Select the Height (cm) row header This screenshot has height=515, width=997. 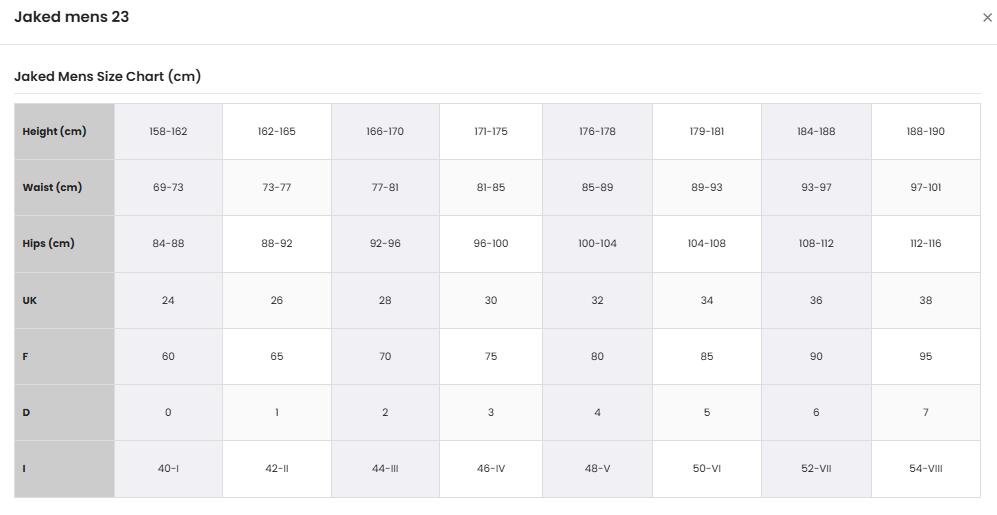coord(64,132)
